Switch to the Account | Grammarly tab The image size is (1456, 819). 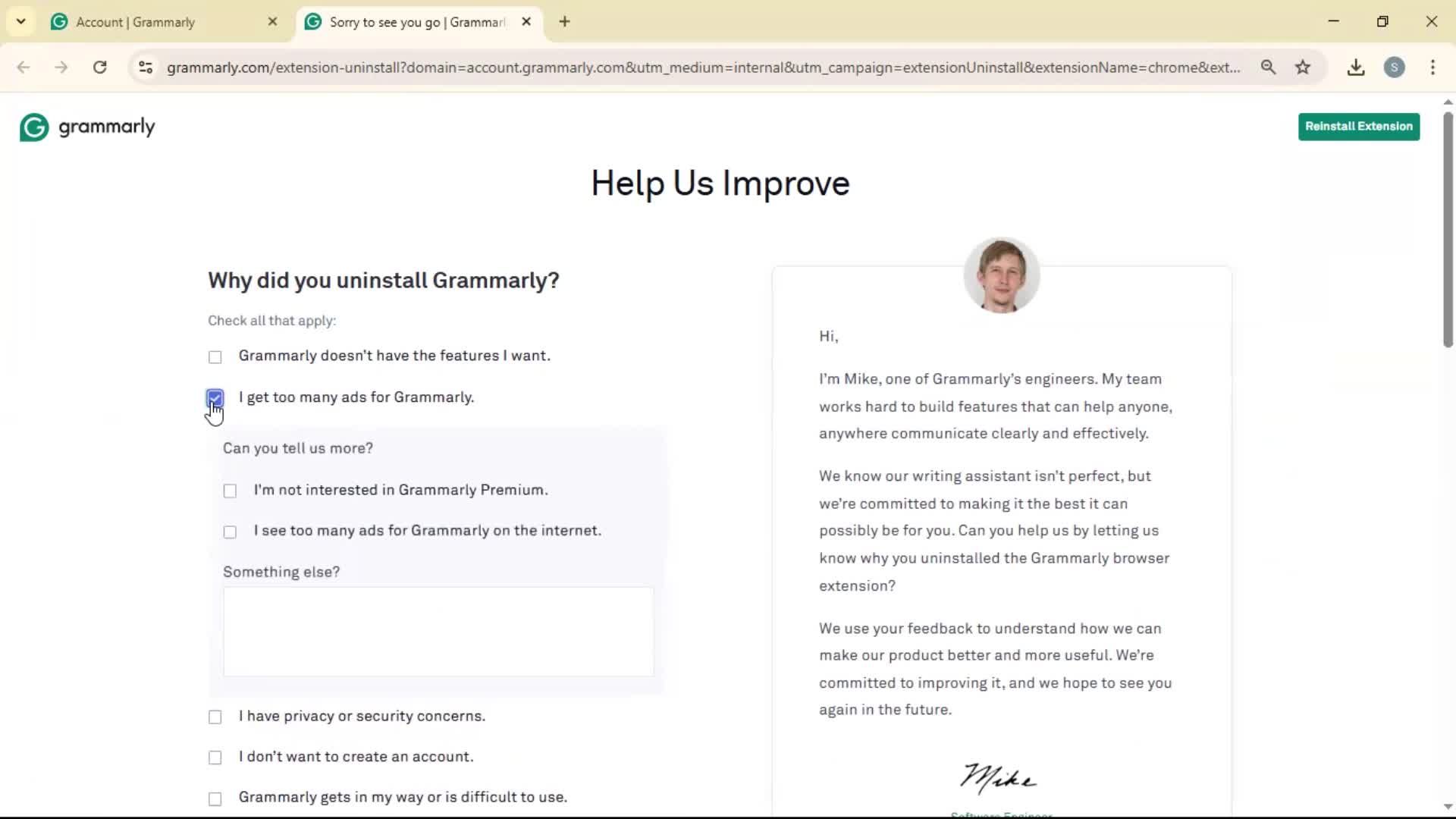[x=136, y=22]
